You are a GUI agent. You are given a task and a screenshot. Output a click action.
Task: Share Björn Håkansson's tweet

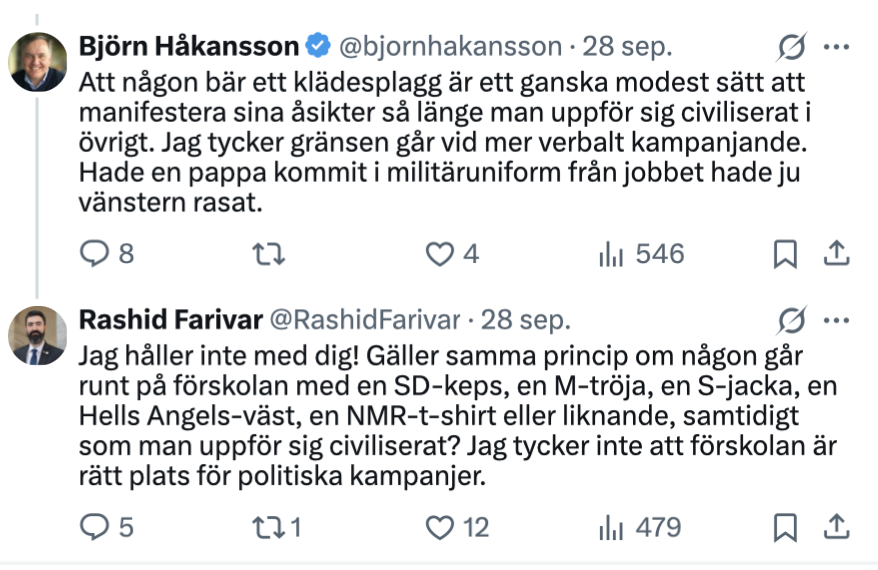tap(836, 255)
